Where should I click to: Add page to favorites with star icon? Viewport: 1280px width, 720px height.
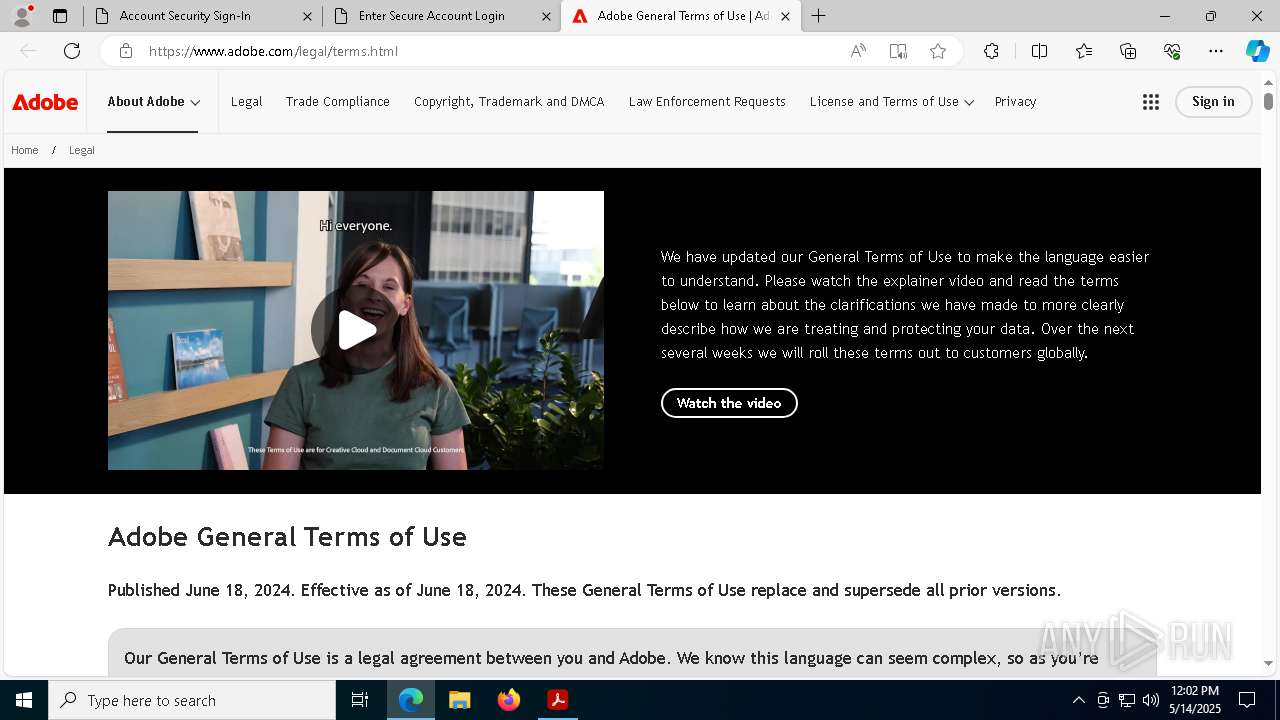(x=938, y=51)
